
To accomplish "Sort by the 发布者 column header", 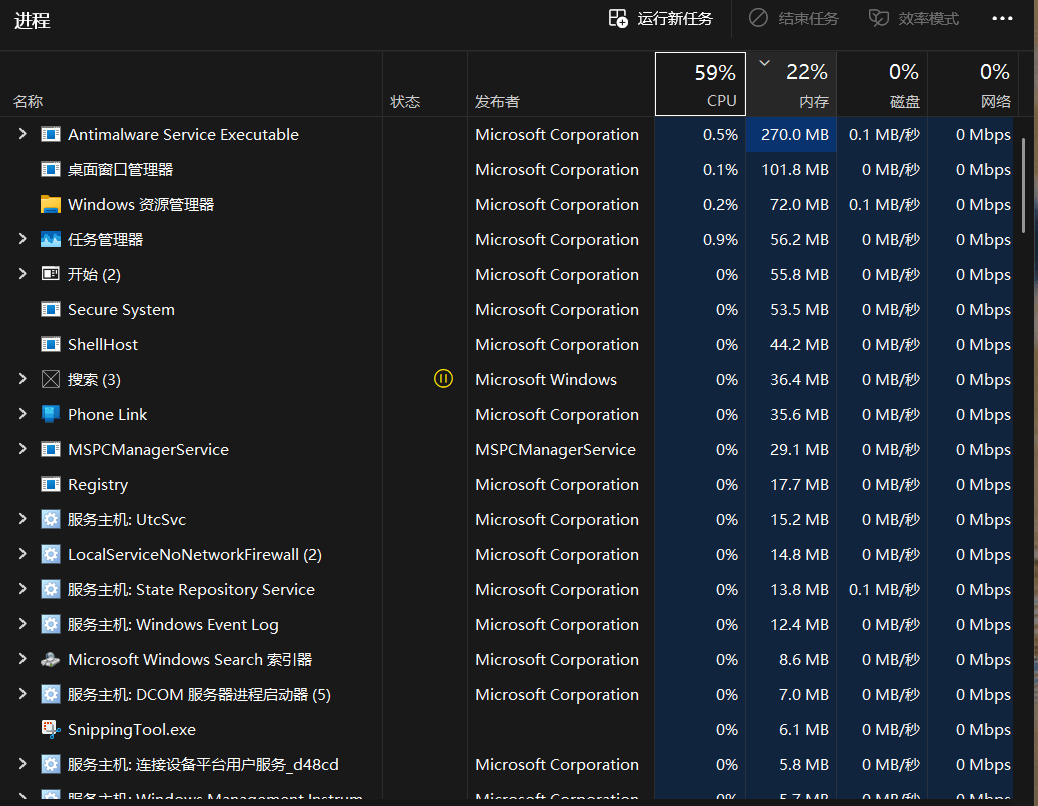I will (x=561, y=84).
